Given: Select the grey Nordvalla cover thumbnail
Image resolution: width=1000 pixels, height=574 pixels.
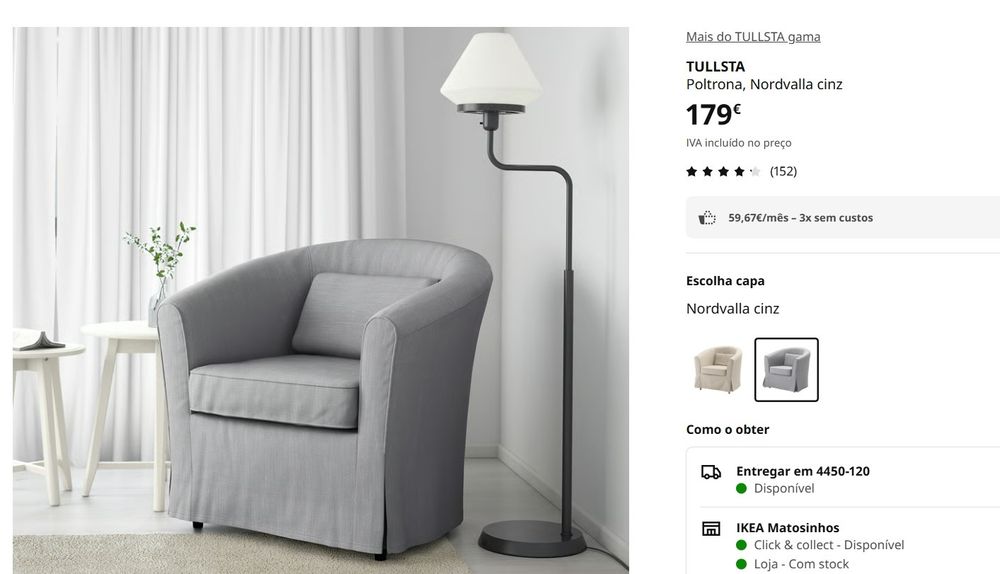Looking at the screenshot, I should tap(786, 370).
